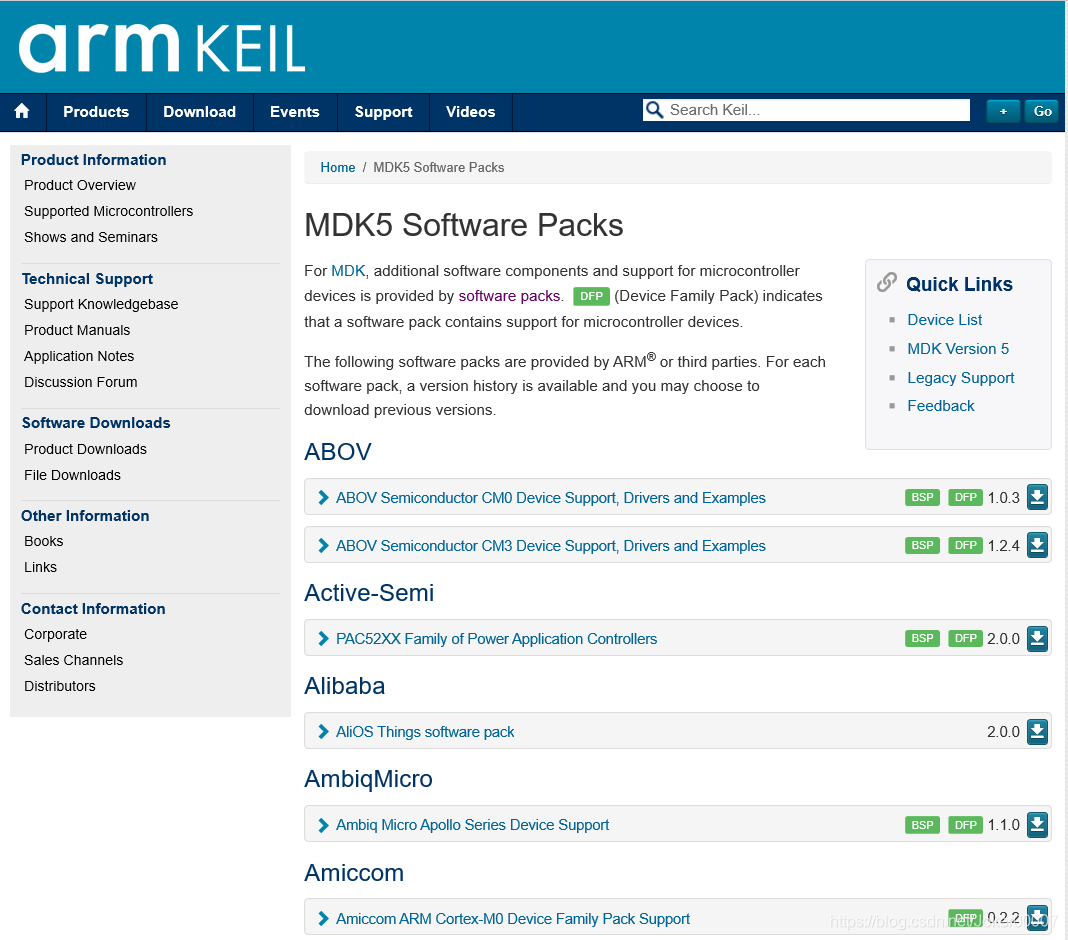The width and height of the screenshot is (1068, 940).
Task: Open the Download menu
Action: (200, 112)
